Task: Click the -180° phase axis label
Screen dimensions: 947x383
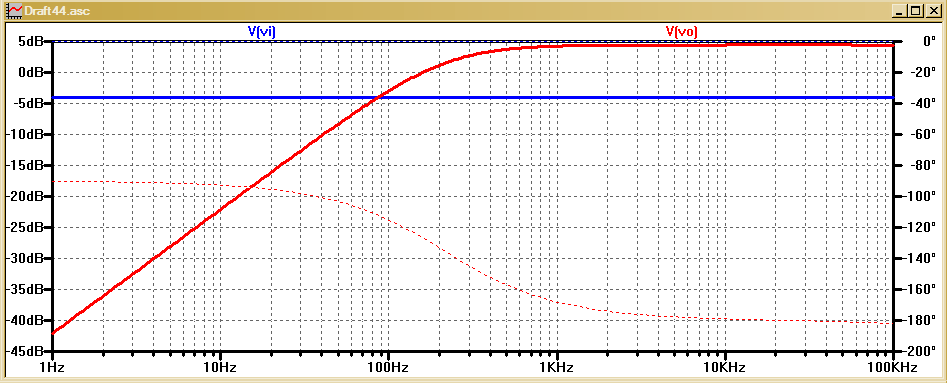Action: 920,321
